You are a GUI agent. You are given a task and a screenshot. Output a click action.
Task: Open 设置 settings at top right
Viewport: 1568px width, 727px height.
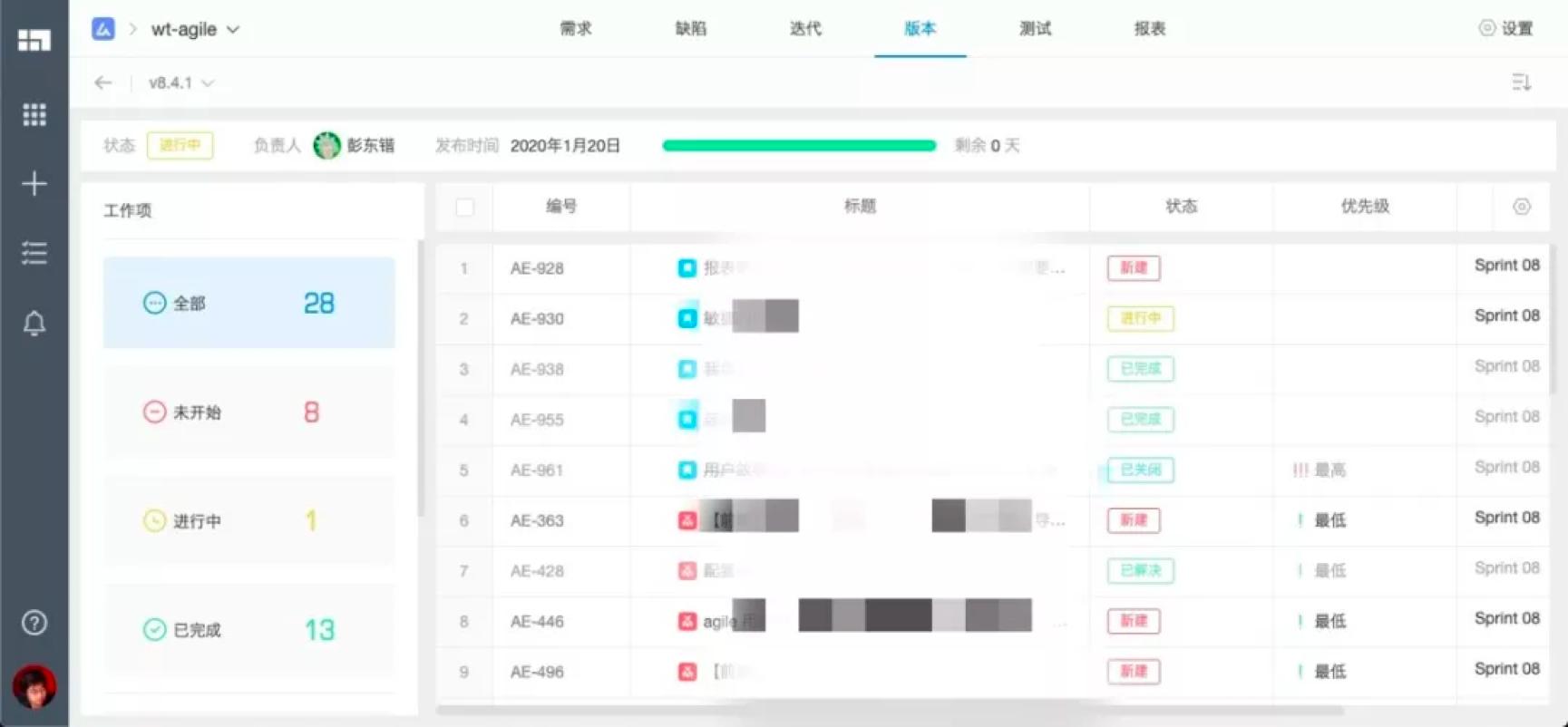[1506, 29]
